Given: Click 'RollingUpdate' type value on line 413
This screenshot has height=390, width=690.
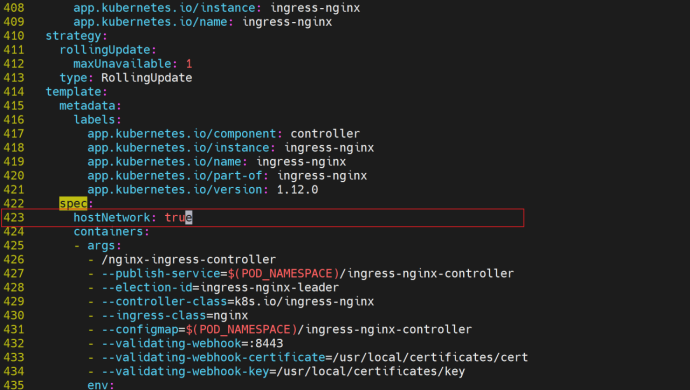Looking at the screenshot, I should tap(147, 78).
